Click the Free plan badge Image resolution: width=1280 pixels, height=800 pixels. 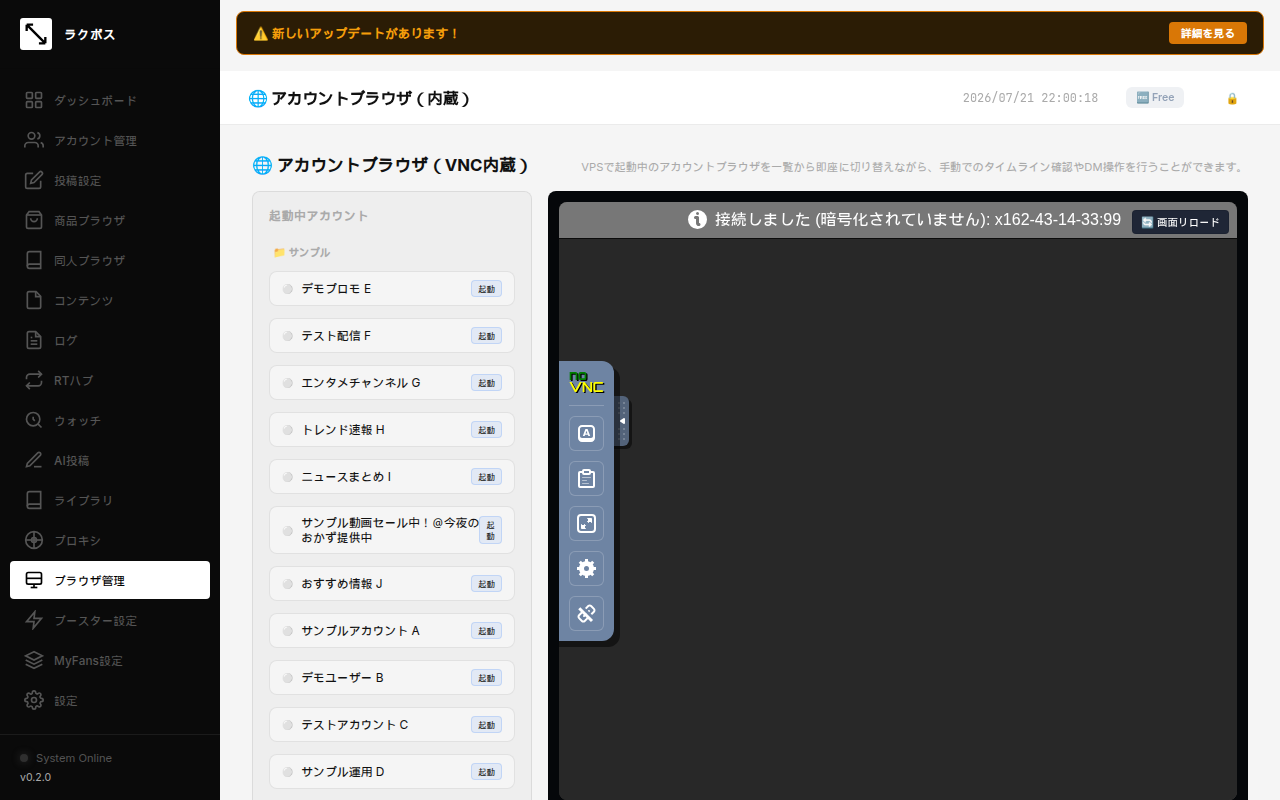[1155, 97]
